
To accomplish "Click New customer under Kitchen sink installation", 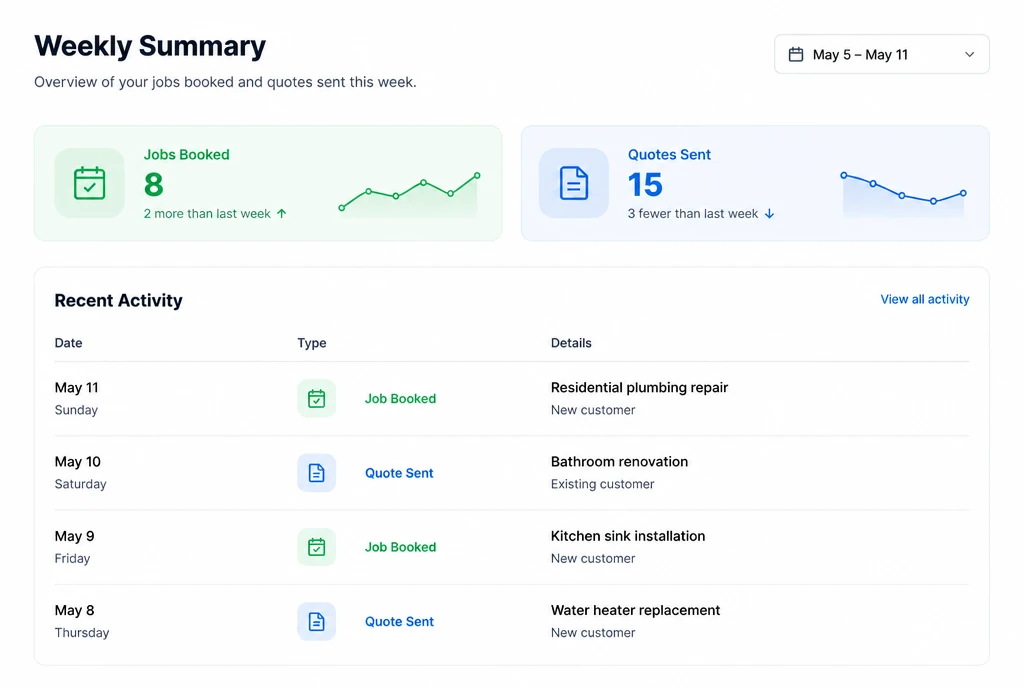I will point(593,558).
